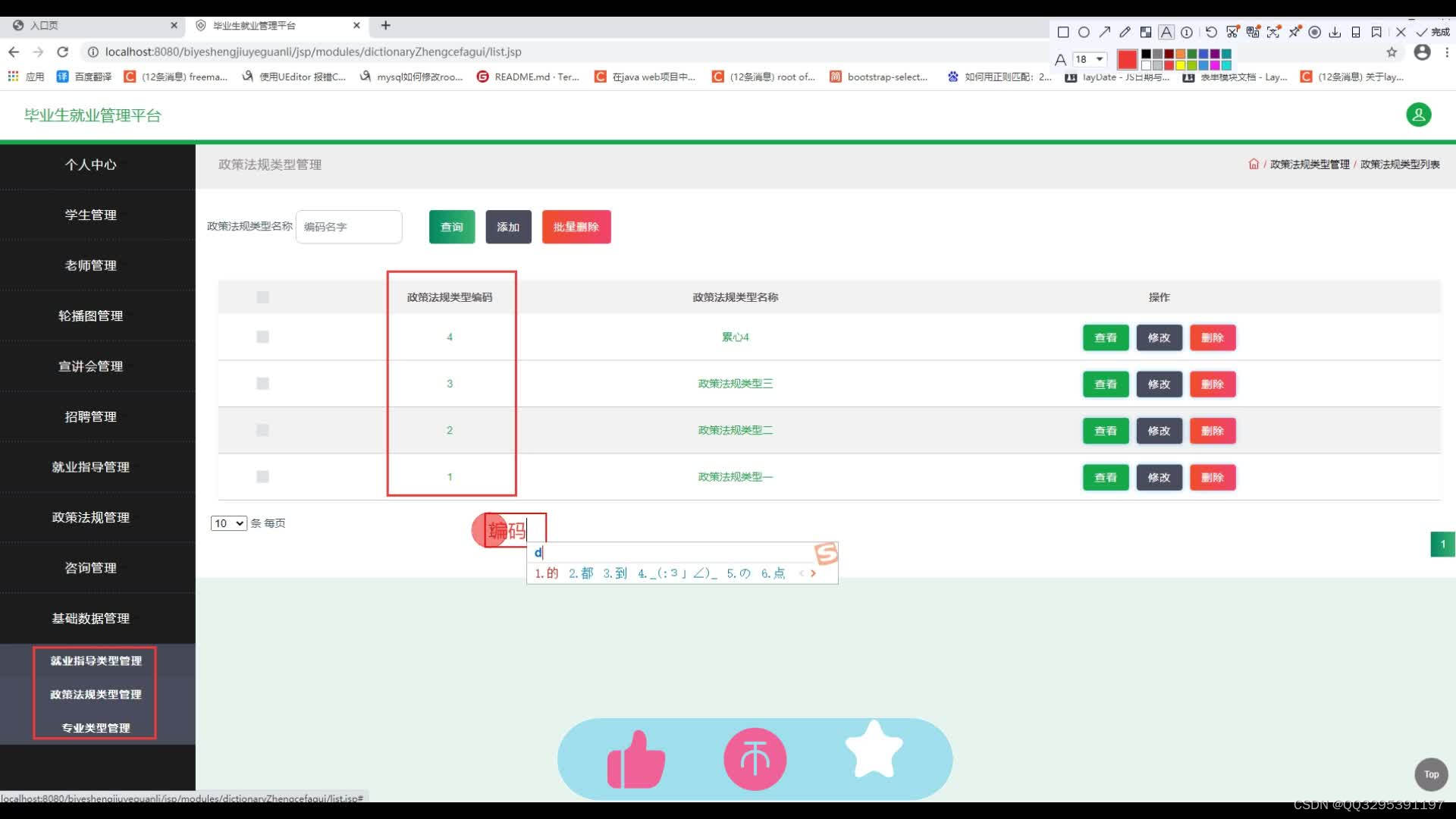Screen dimensions: 1456x819
Task: Click the breadcrumb home icon
Action: tap(1254, 165)
